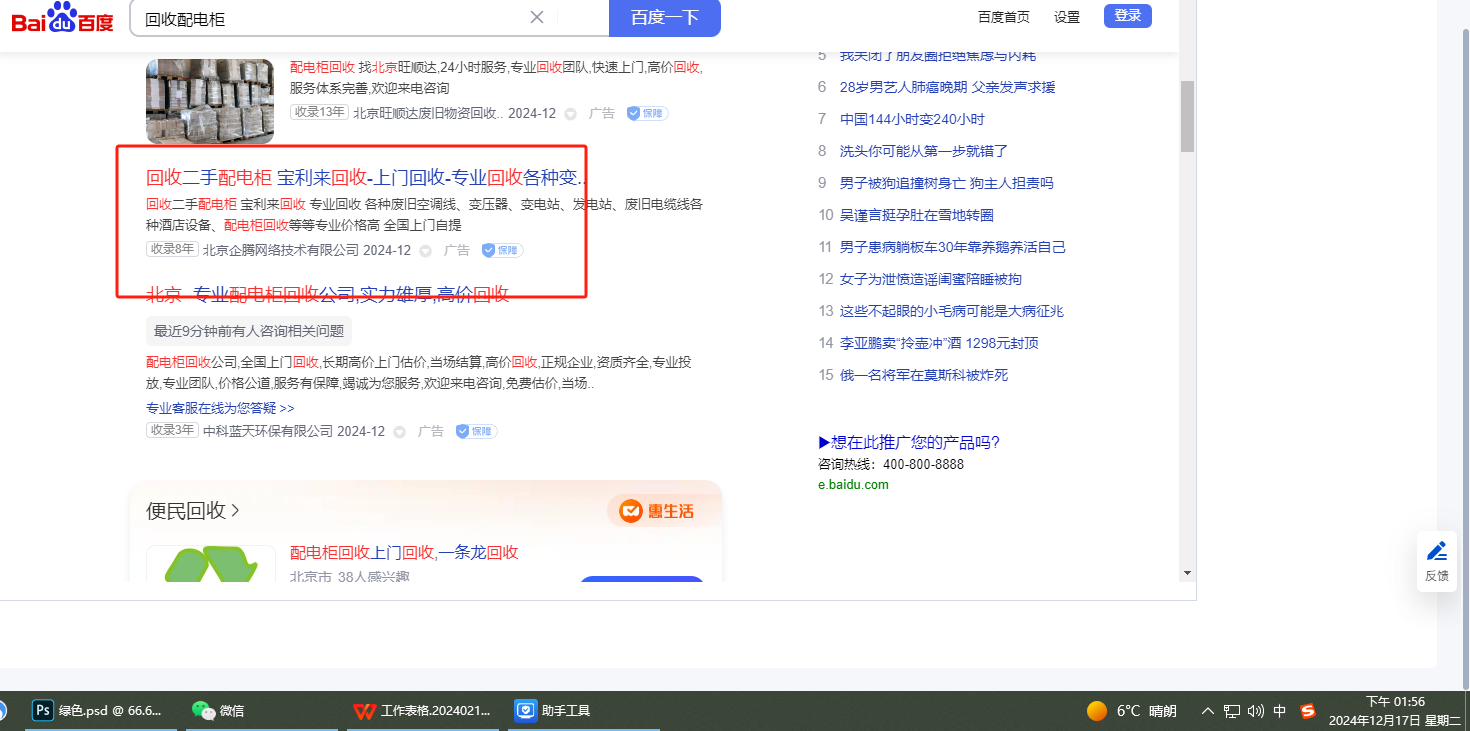
Task: Click the network icon in system tray
Action: [1232, 711]
